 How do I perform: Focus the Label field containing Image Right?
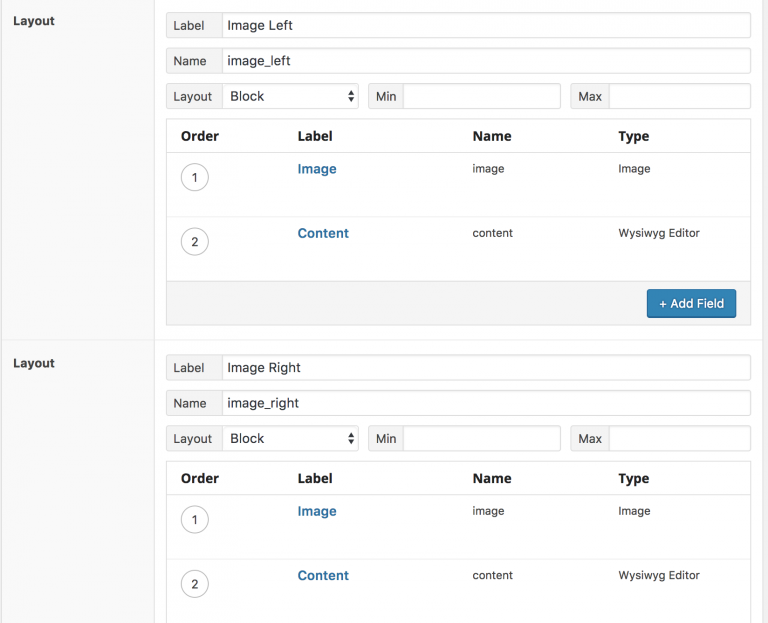485,368
